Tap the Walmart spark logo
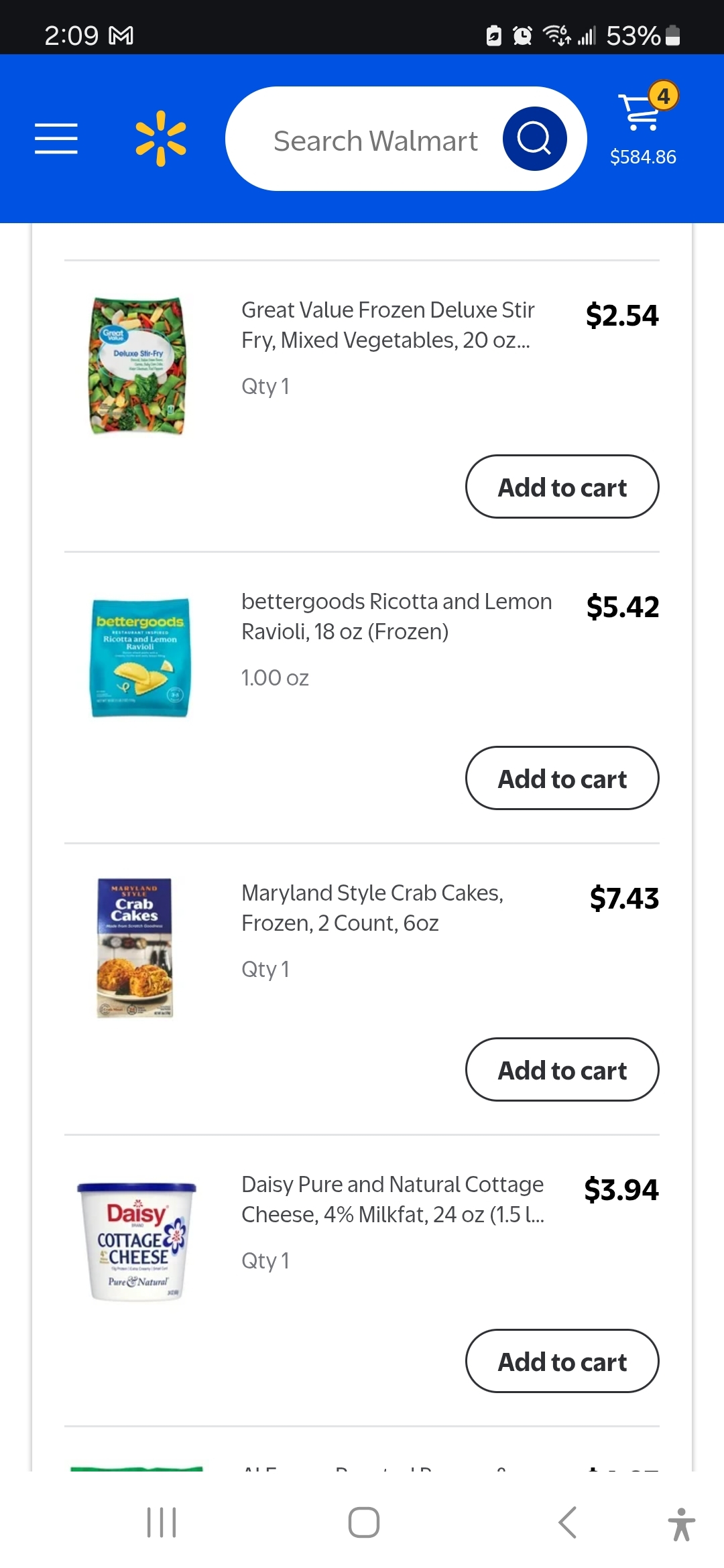The width and height of the screenshot is (724, 1568). pyautogui.click(x=161, y=139)
